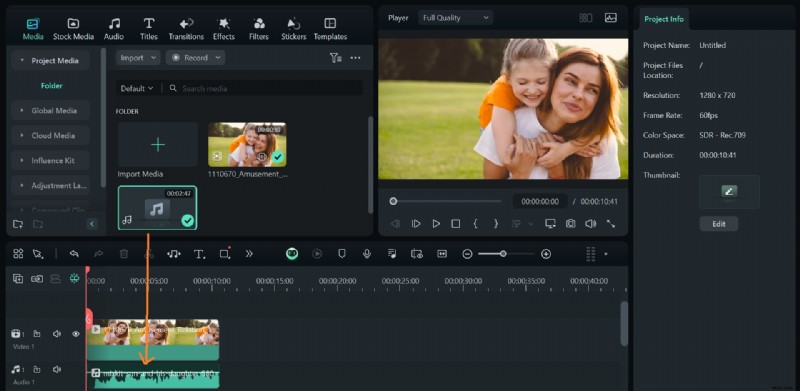800x391 pixels.
Task: Open the Templates tab
Action: tap(330, 29)
